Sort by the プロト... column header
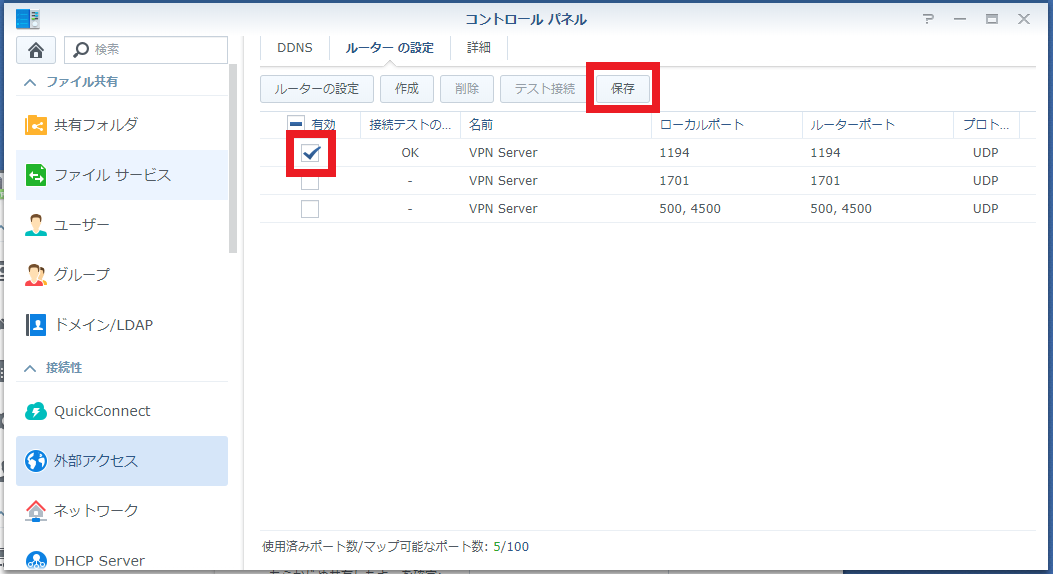1053x574 pixels. tap(986, 125)
